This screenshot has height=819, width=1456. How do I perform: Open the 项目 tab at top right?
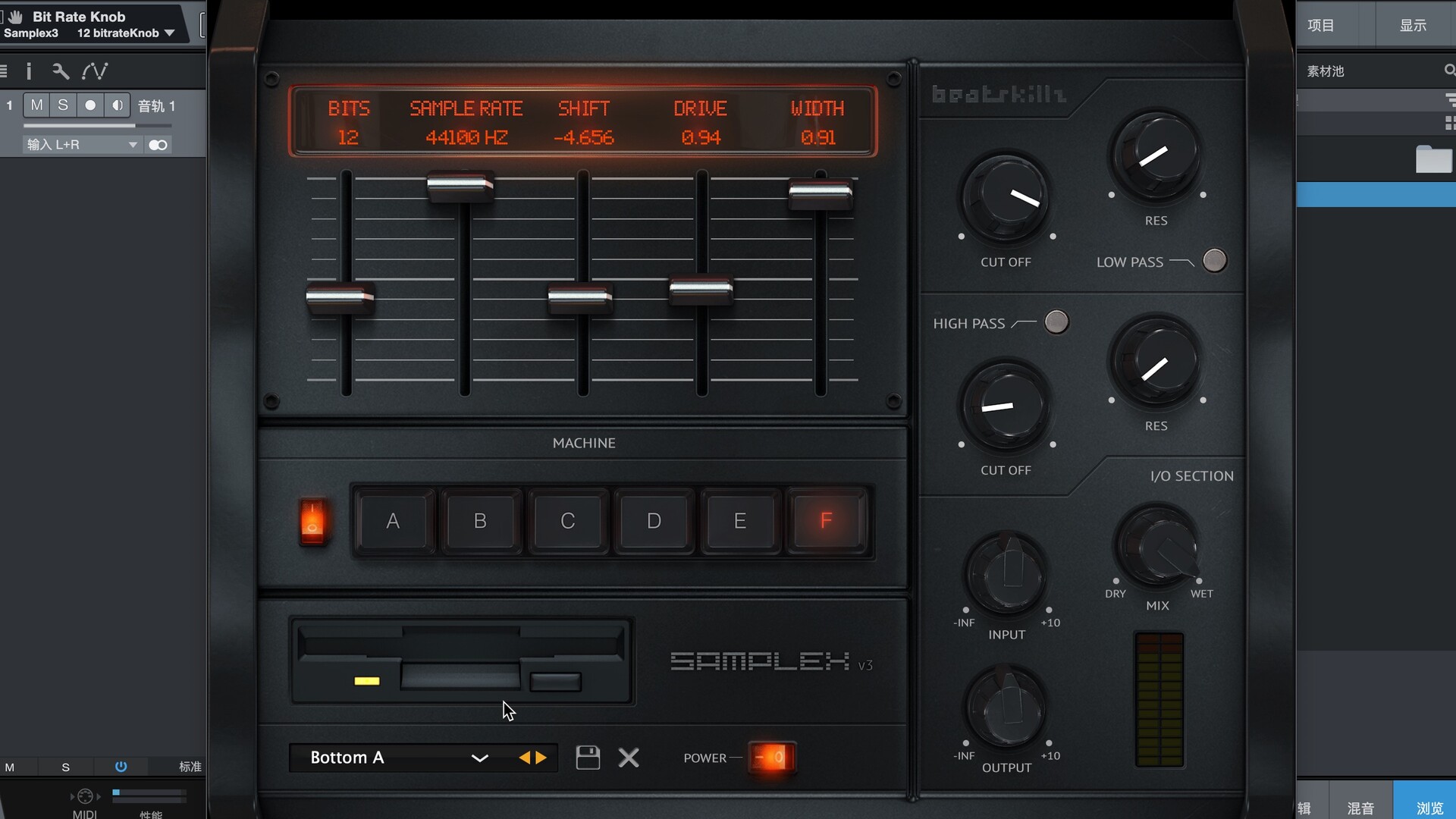click(1320, 25)
